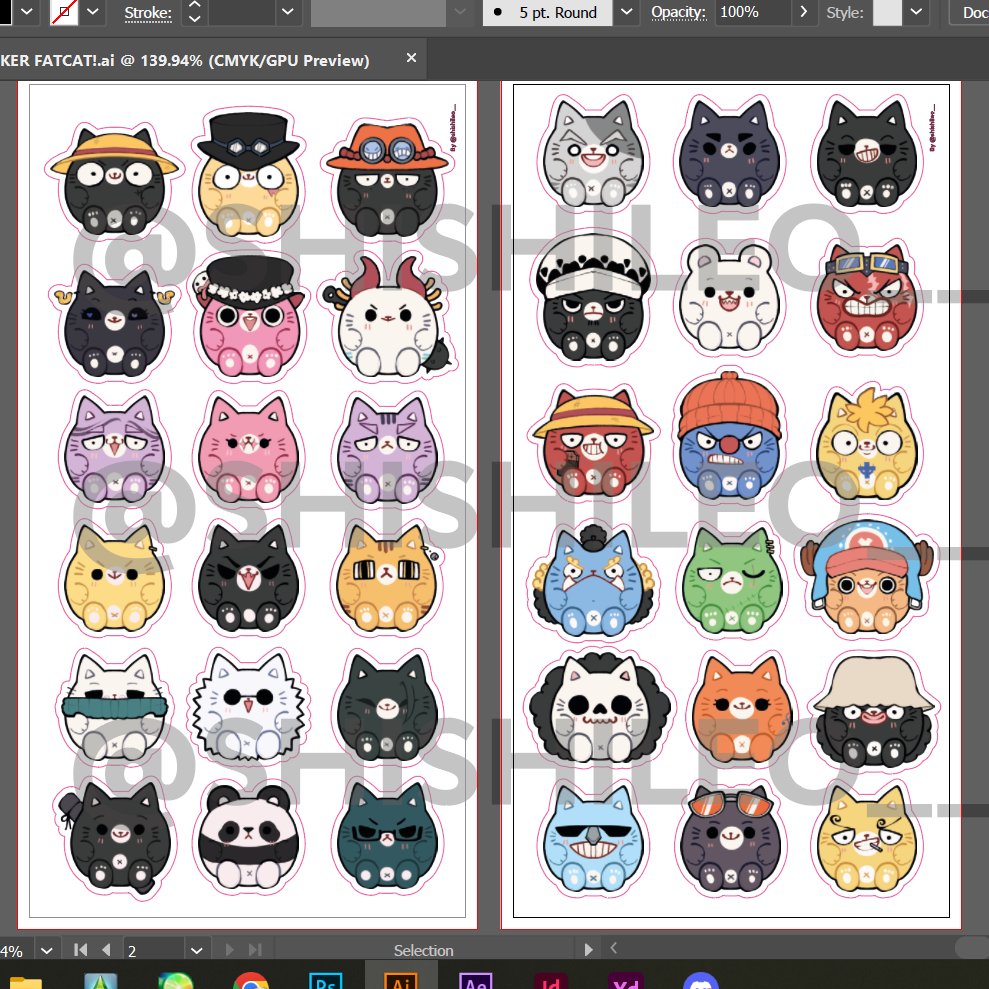Screen dimensions: 989x989
Task: Click the graphic Style swatch
Action: coord(886,12)
